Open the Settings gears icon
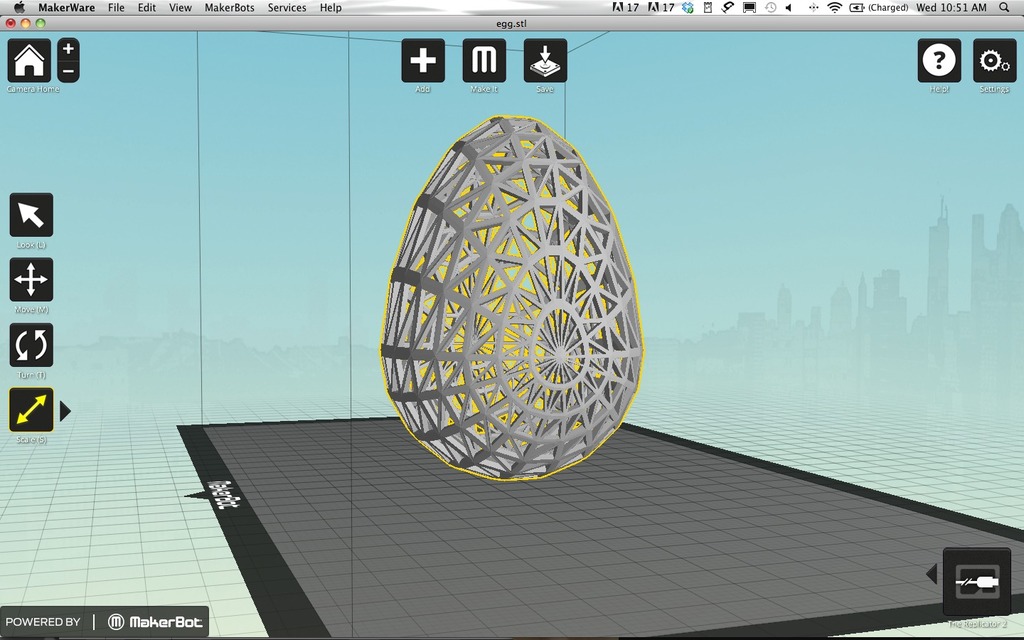Screen dimensions: 1024x640 tap(995, 60)
